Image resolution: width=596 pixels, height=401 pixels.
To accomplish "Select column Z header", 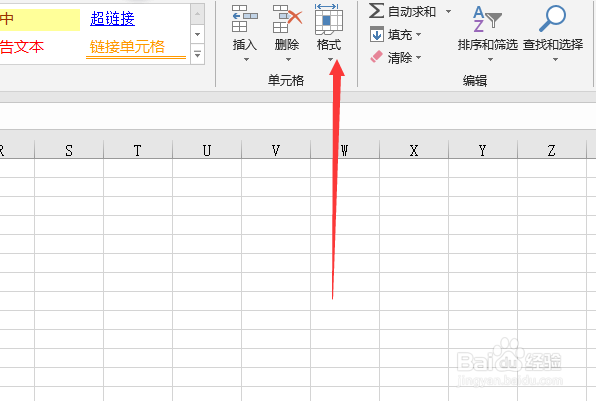I will tap(552, 150).
